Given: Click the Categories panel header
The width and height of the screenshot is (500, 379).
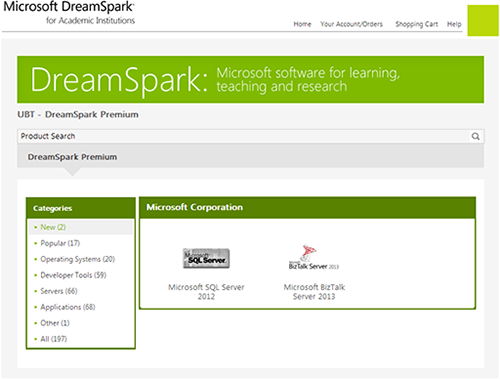Looking at the screenshot, I should (x=81, y=208).
